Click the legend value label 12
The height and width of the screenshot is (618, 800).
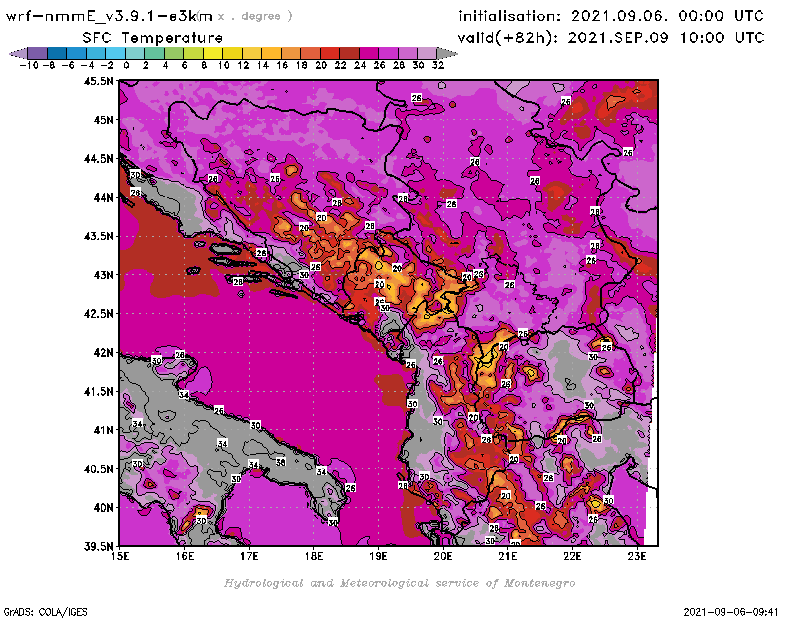tap(243, 65)
